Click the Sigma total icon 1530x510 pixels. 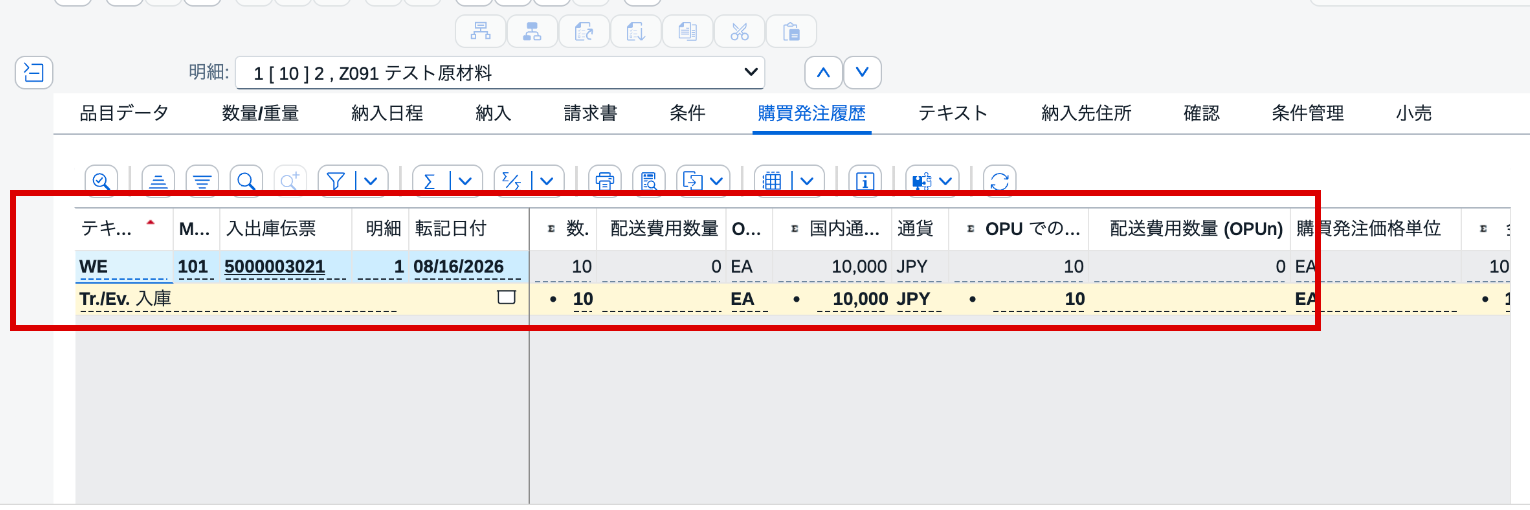tap(430, 181)
